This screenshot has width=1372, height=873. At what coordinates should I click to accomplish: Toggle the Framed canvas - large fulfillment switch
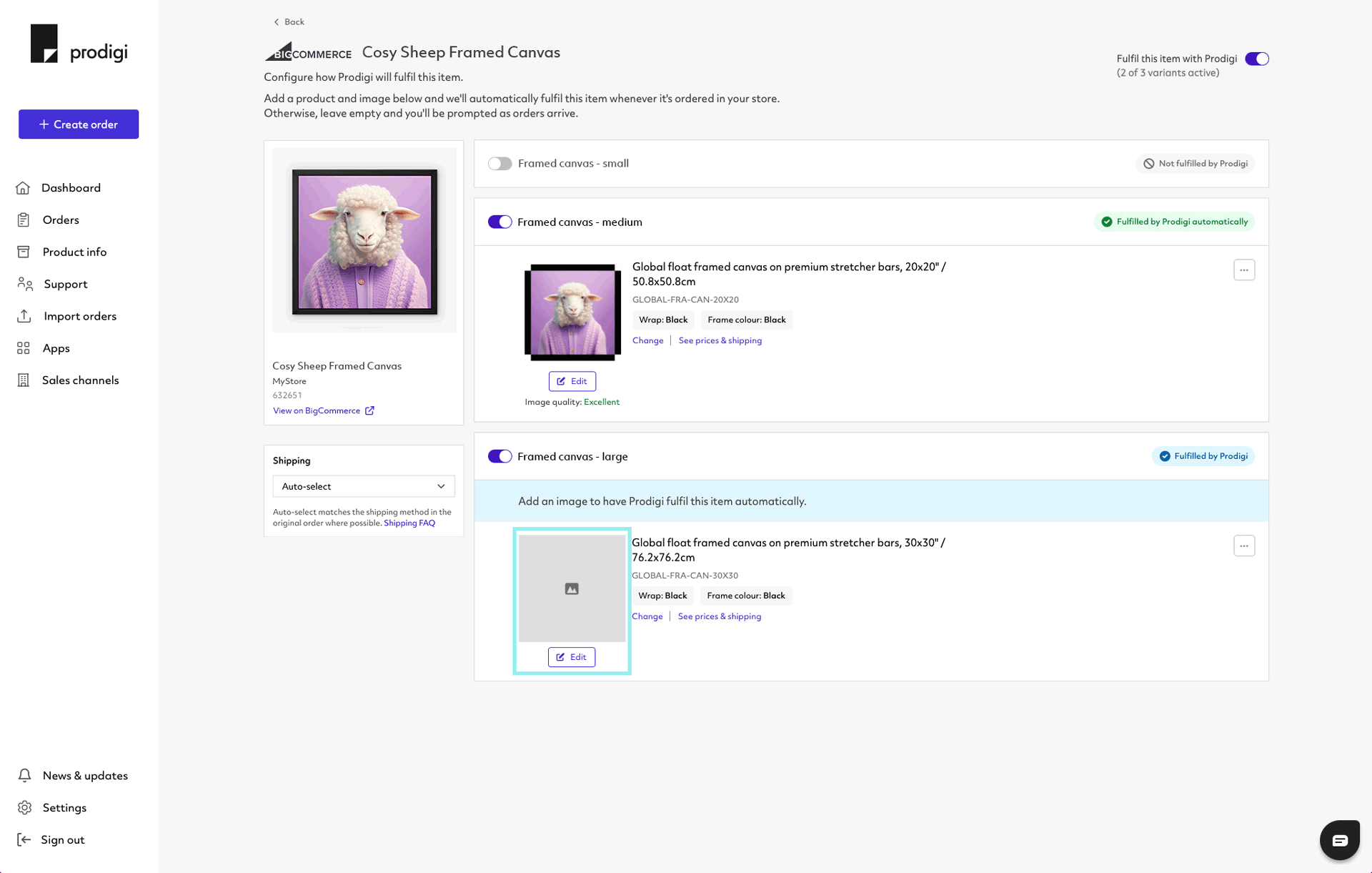(499, 456)
